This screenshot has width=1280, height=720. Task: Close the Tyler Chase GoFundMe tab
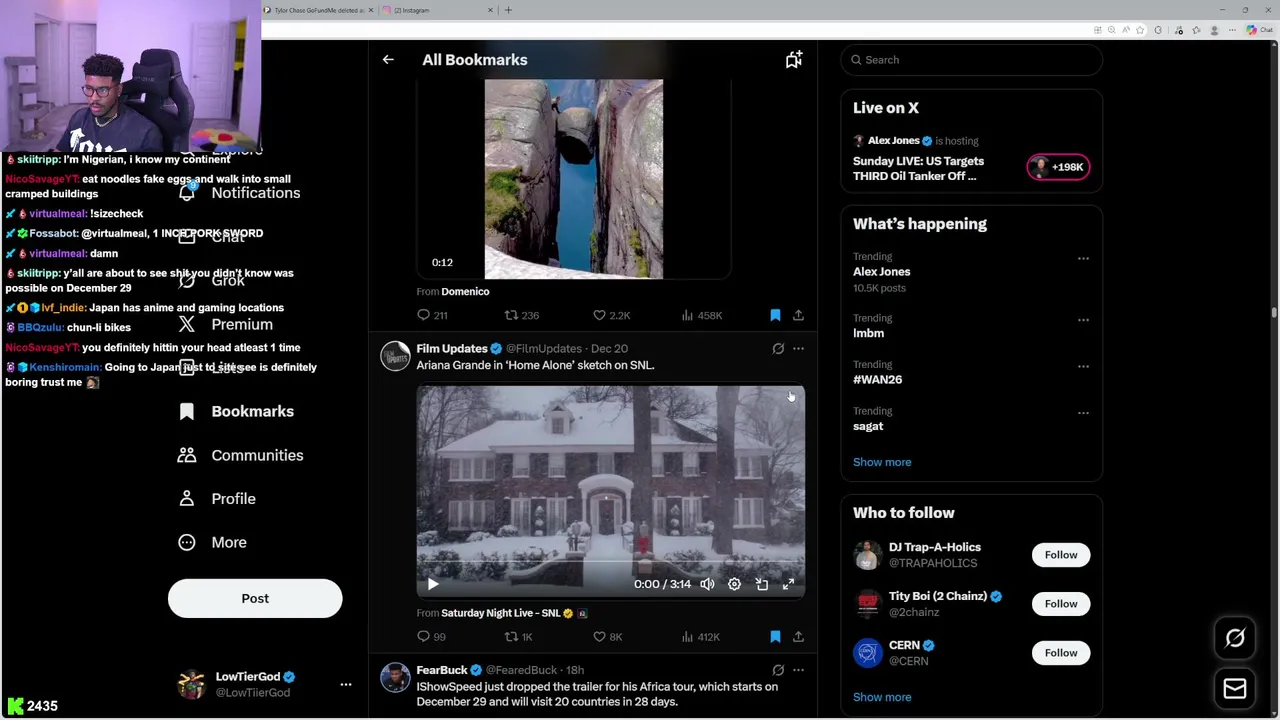click(x=371, y=10)
